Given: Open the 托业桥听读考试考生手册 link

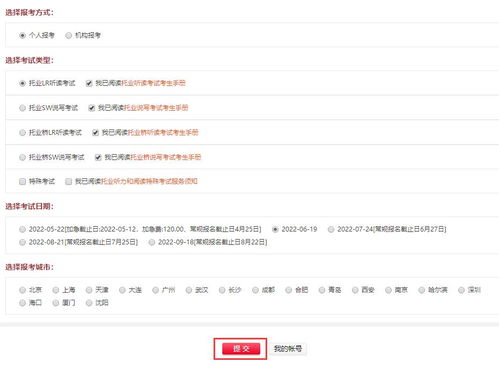Looking at the screenshot, I should [163, 132].
